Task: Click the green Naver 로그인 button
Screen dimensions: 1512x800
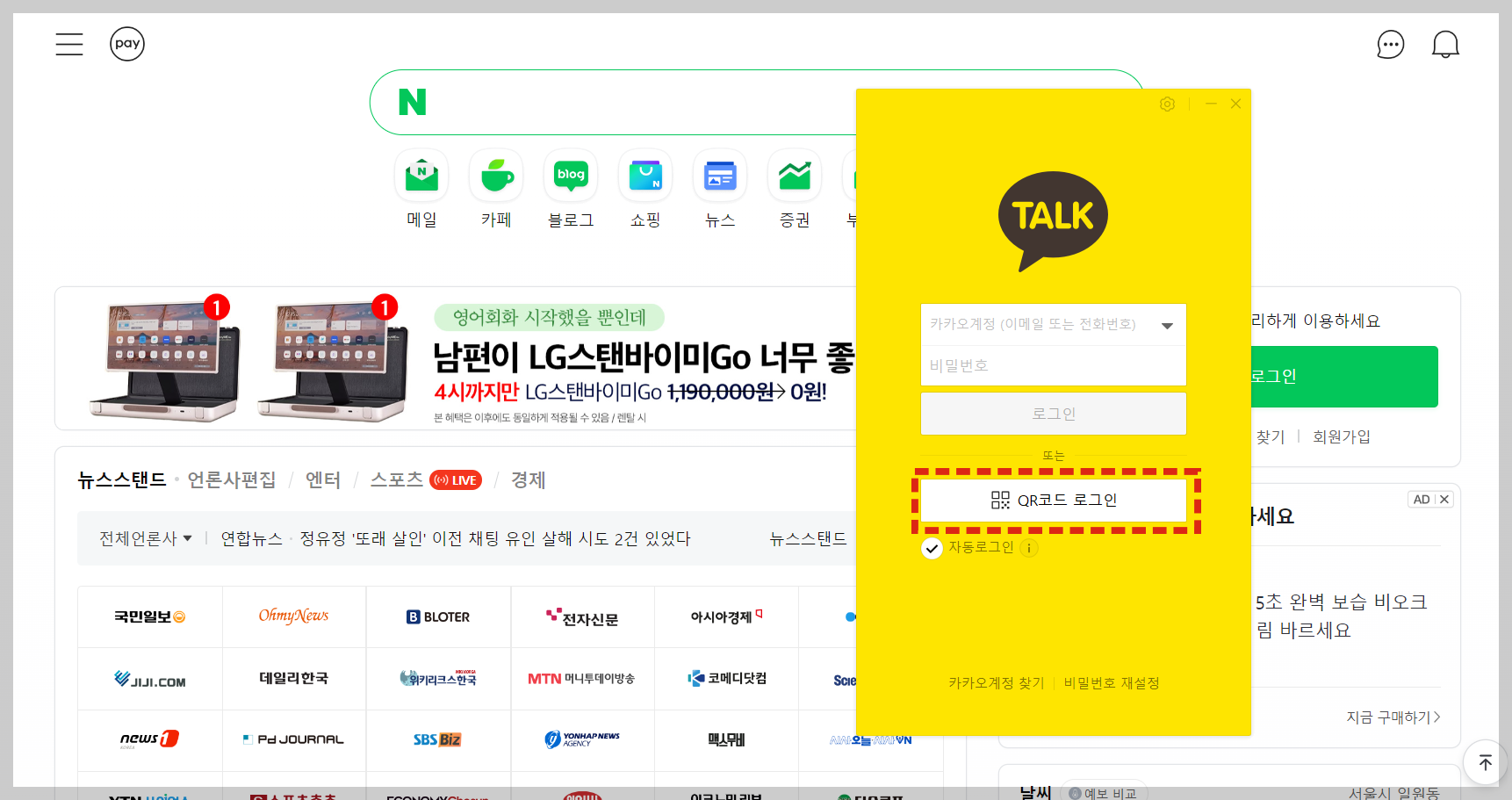Action: pos(1343,377)
